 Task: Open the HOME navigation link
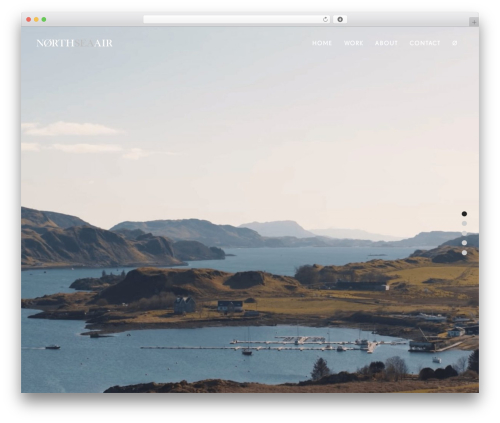(x=322, y=43)
